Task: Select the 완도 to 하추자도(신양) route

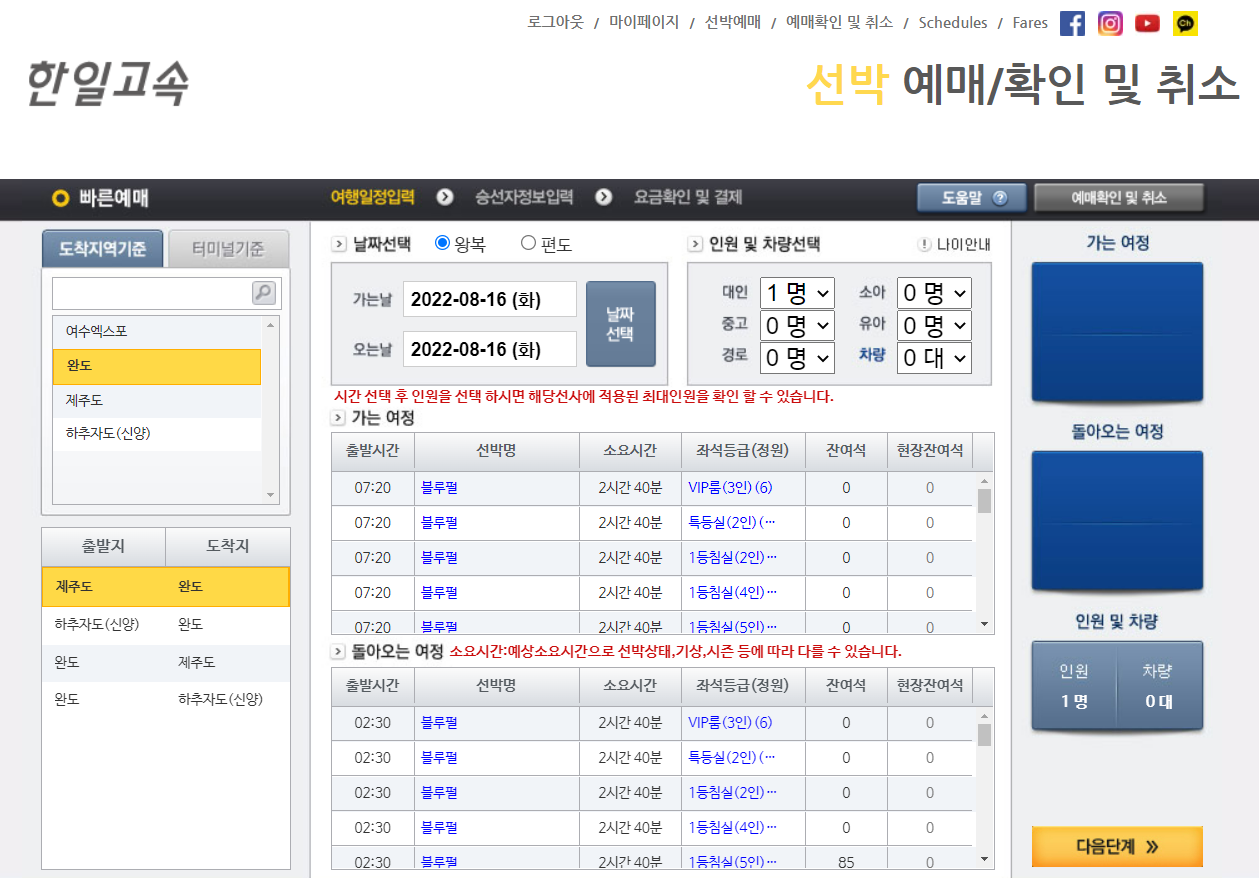Action: coord(166,700)
